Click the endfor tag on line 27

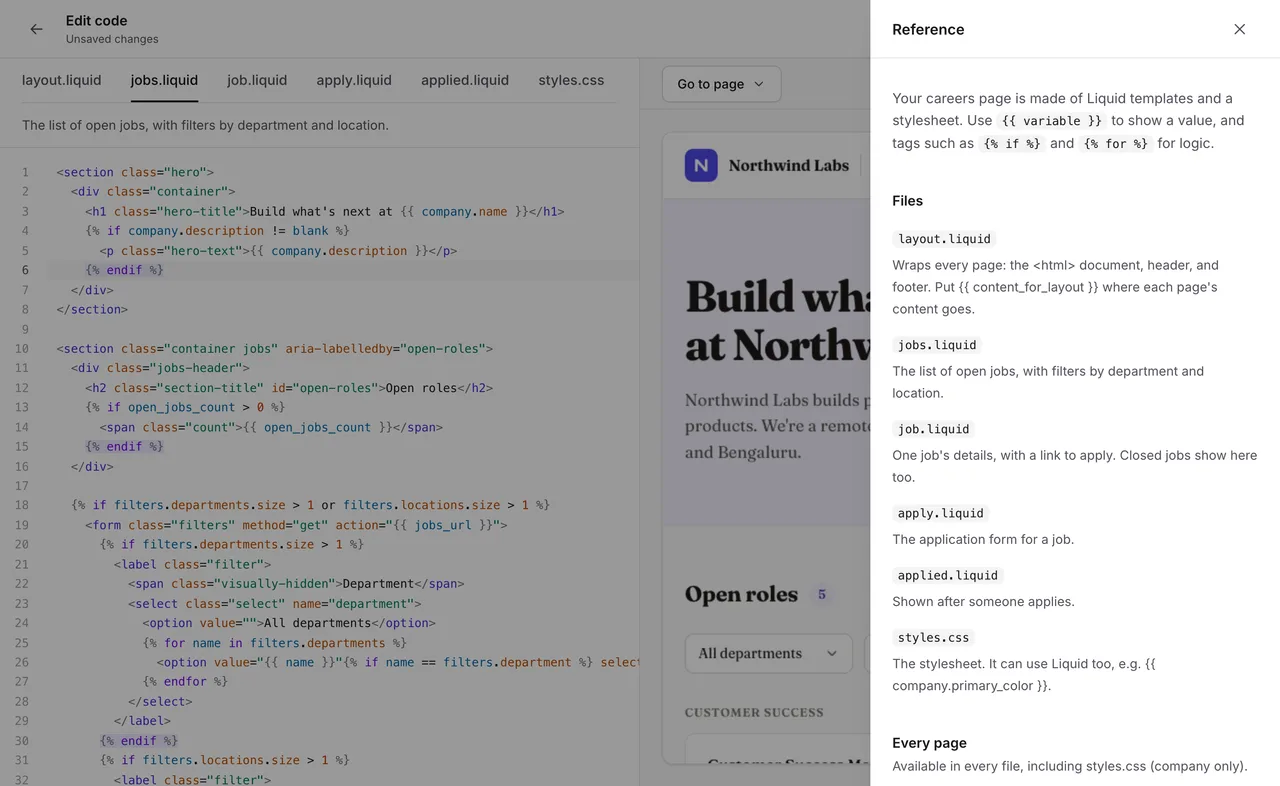click(185, 682)
